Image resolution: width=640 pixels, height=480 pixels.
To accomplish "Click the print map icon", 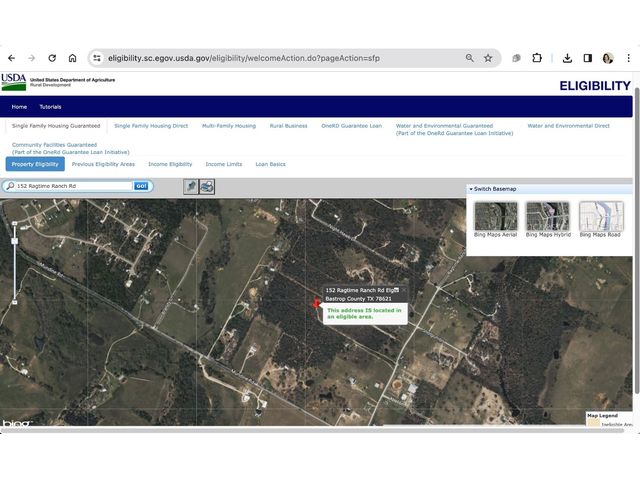I will point(206,186).
